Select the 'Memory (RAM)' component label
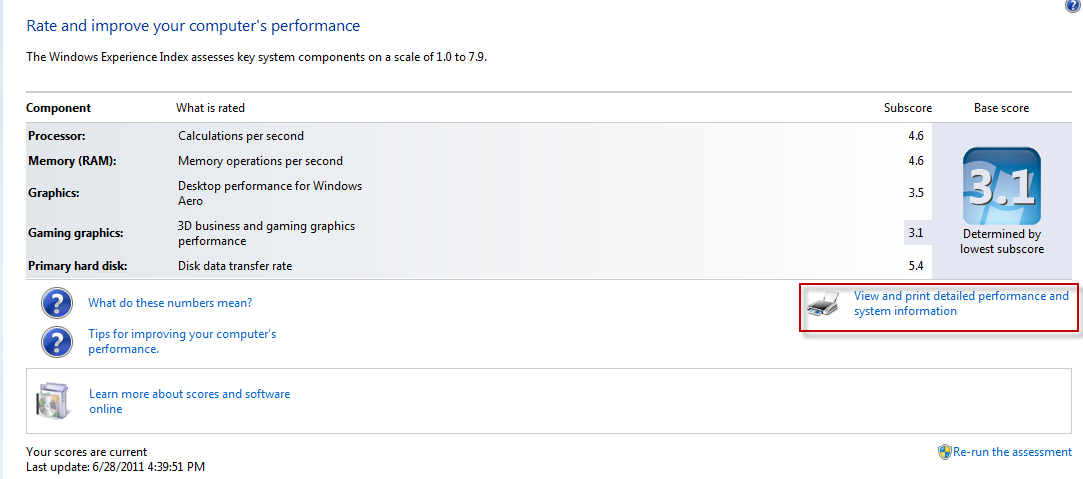The image size is (1083, 479). (72, 161)
